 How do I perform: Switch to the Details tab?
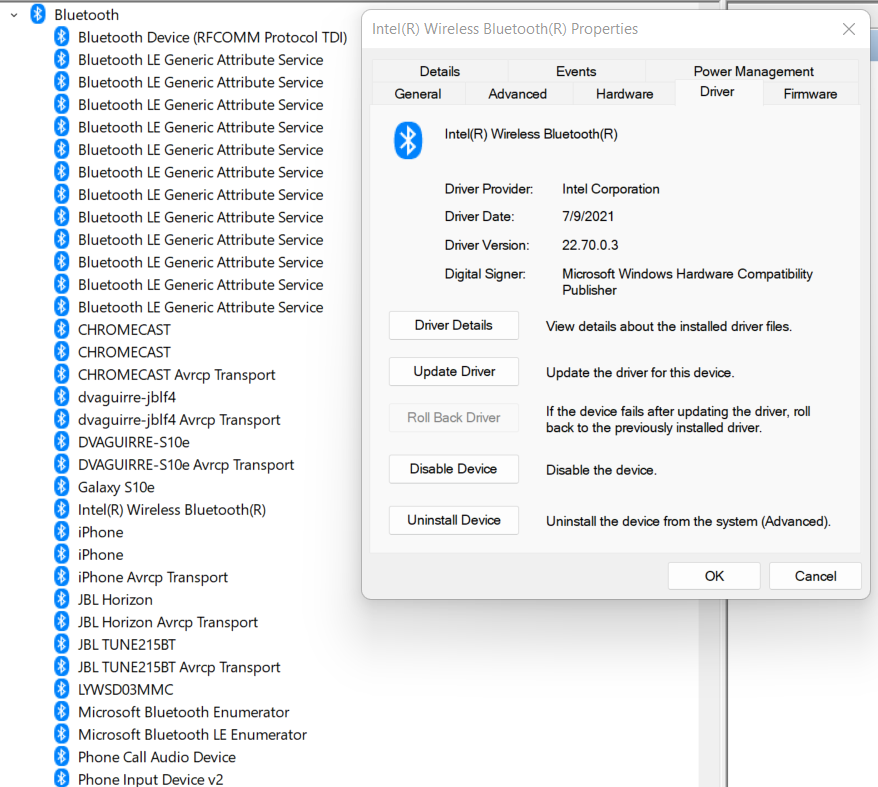[x=440, y=71]
